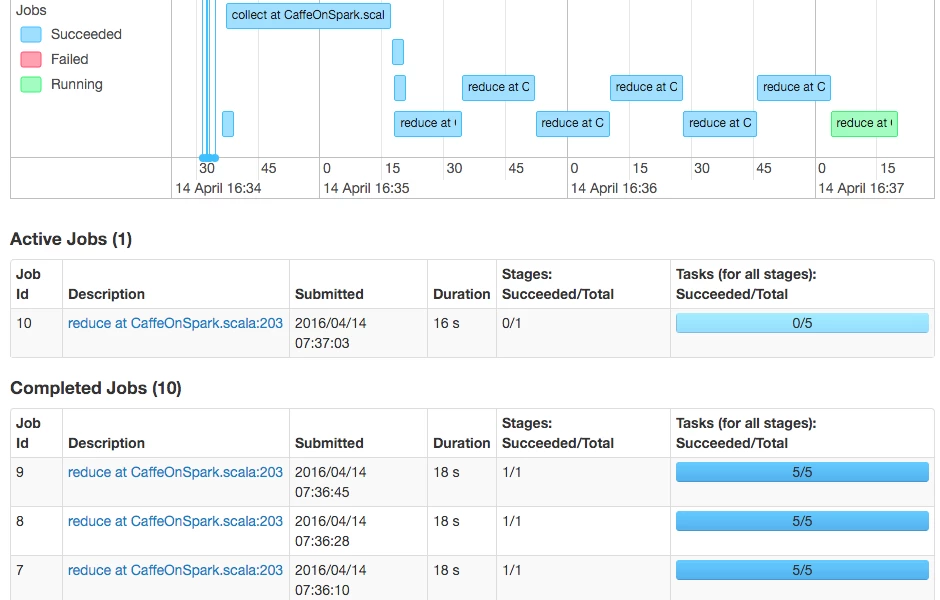
Task: Click Duration column header in Completed Jobs table
Action: tap(462, 444)
